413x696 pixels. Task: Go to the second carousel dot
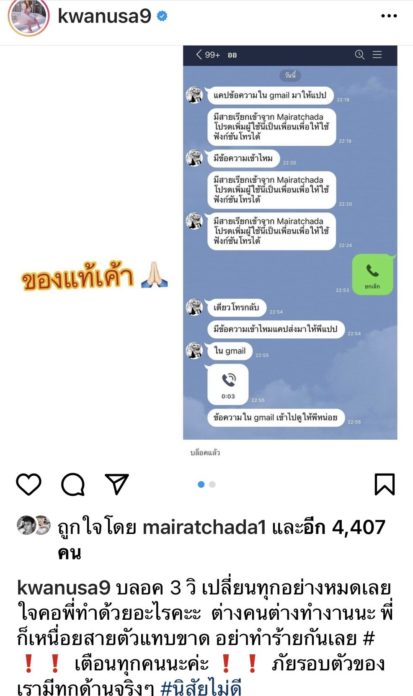pyautogui.click(x=212, y=484)
